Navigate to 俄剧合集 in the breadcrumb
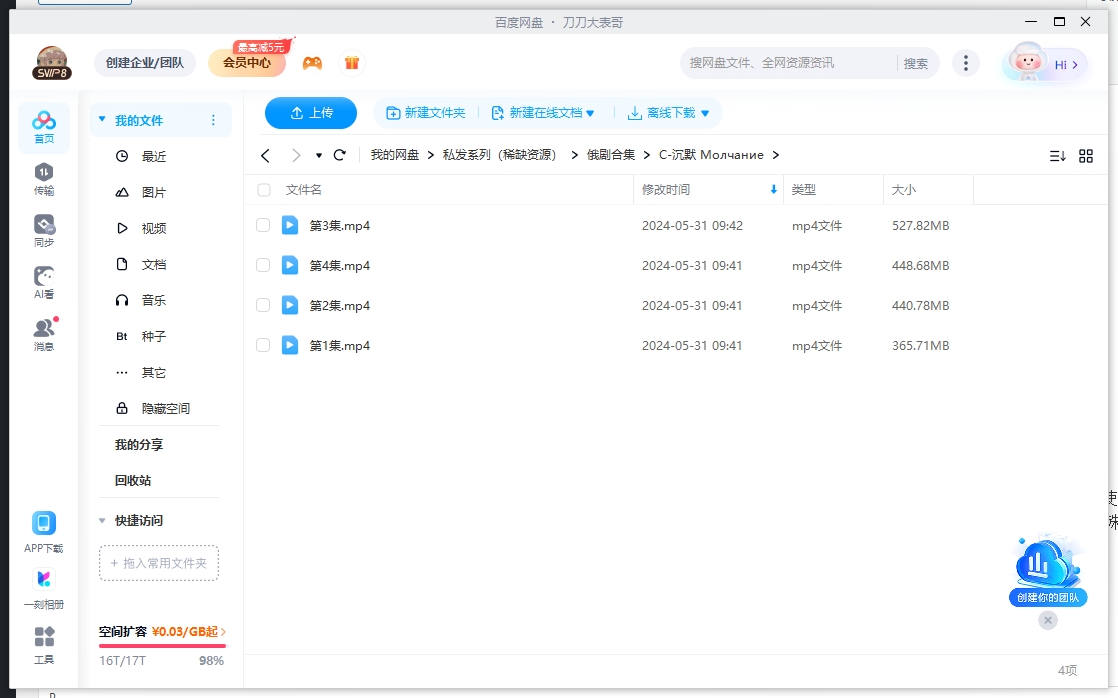The width and height of the screenshot is (1118, 698). [x=609, y=155]
